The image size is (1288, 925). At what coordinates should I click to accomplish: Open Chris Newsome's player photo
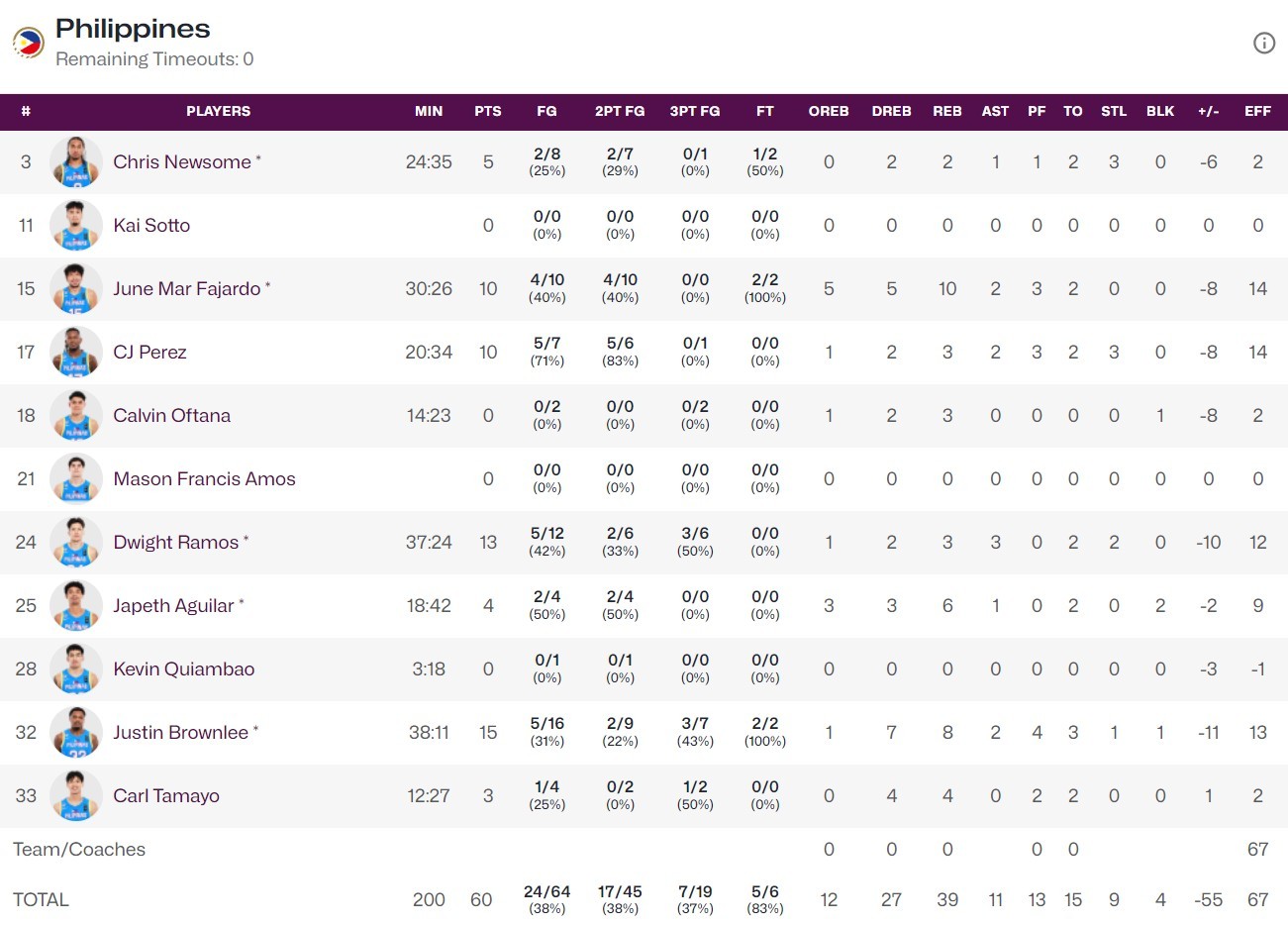[x=76, y=162]
